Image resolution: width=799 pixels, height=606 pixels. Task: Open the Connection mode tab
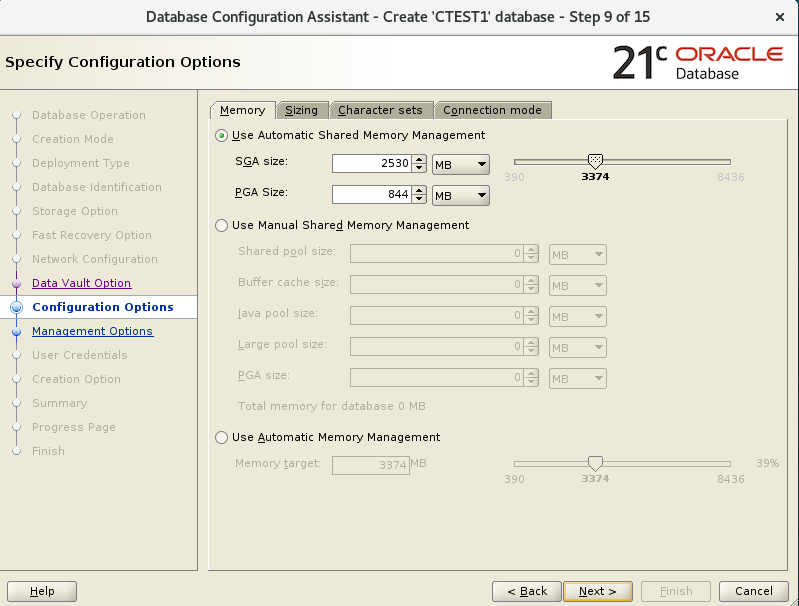(493, 110)
